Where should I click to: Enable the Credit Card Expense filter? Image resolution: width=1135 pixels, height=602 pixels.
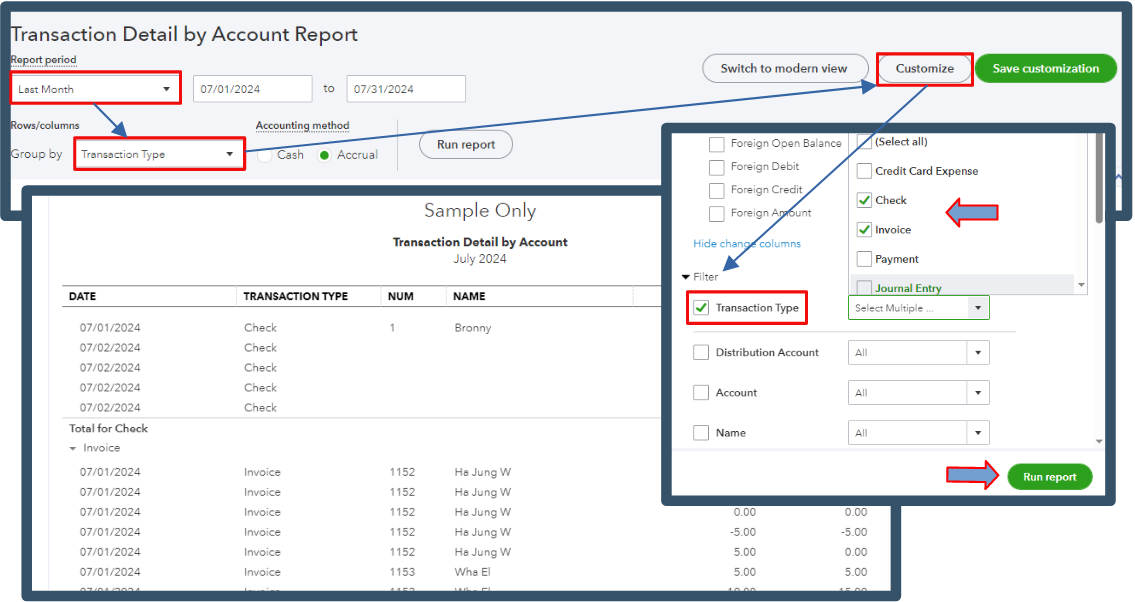(x=862, y=170)
